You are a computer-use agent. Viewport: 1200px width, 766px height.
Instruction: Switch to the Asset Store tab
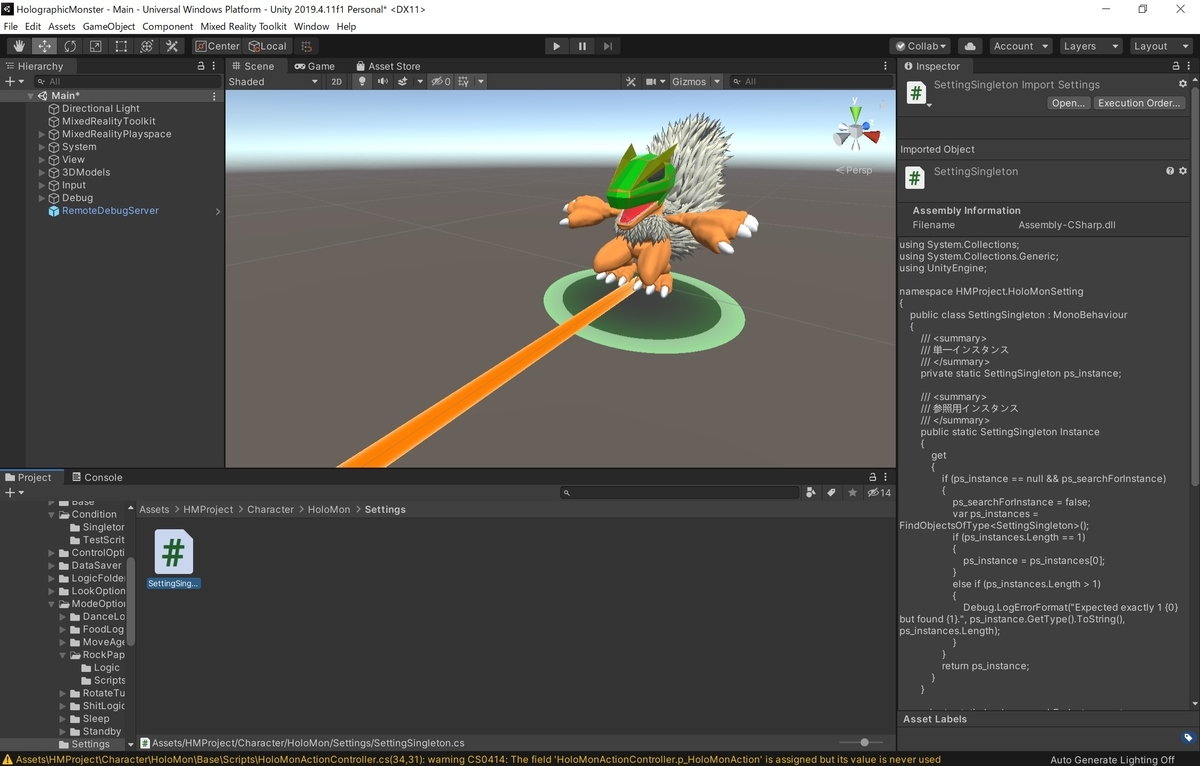[x=388, y=66]
